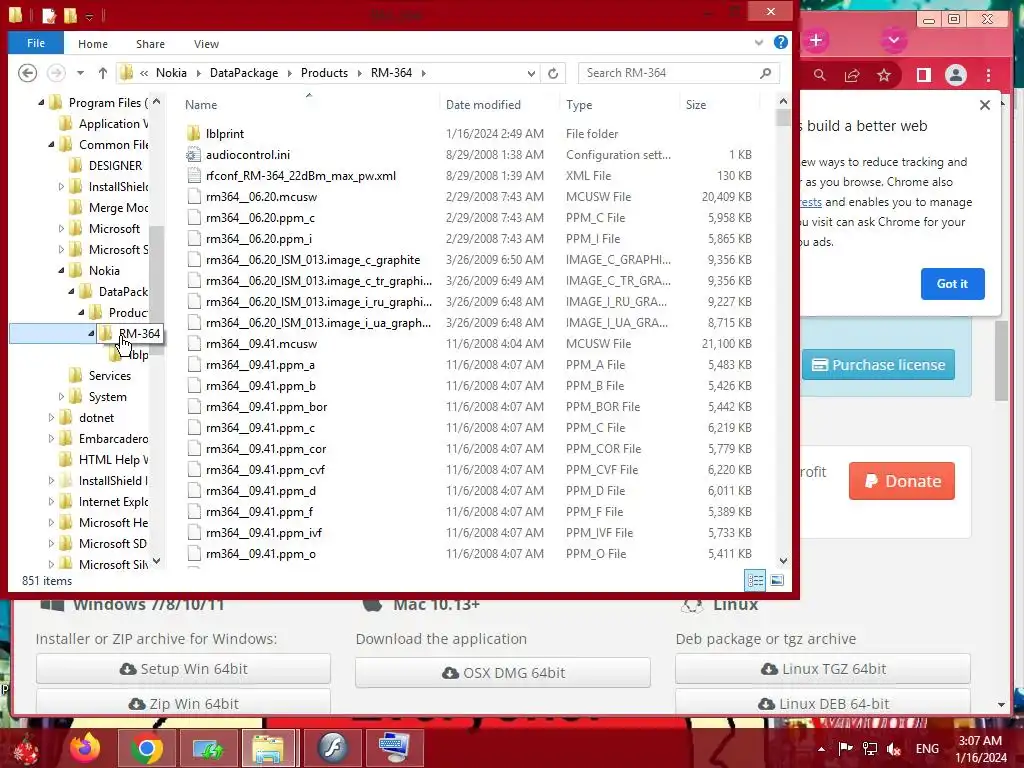Select the rm364__09.41.ppm_bor file
The image size is (1024, 768).
click(266, 407)
